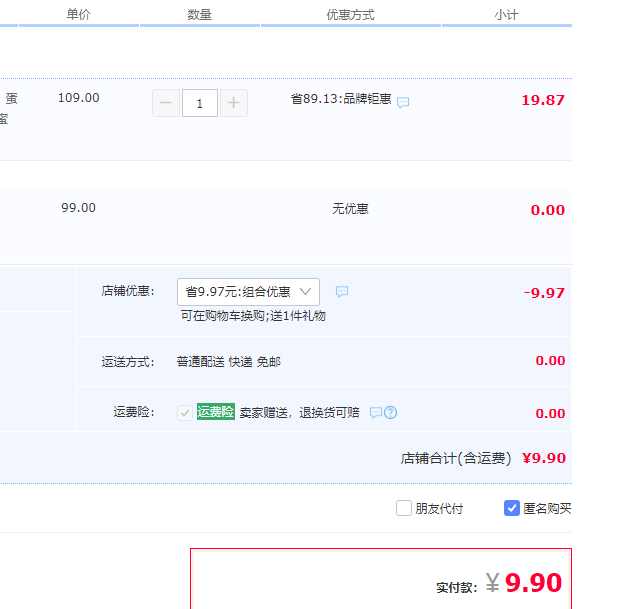
Task: Click the 数量 column header
Action: (199, 15)
